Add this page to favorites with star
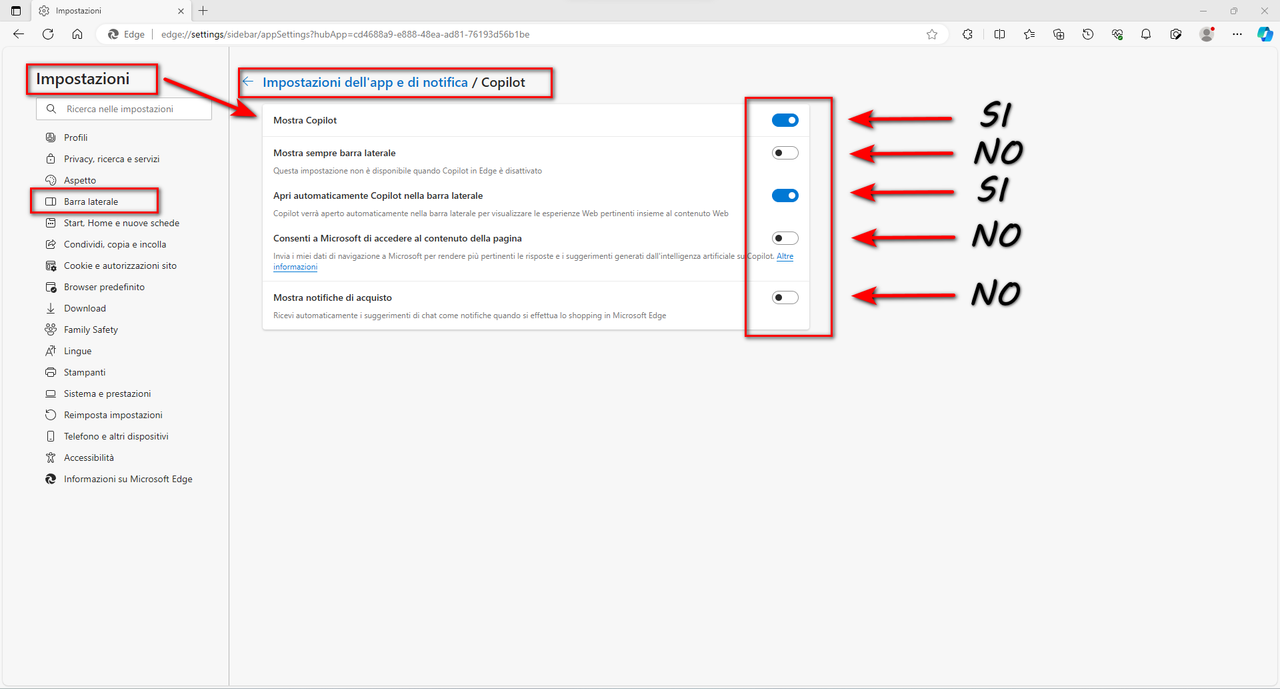 [932, 34]
